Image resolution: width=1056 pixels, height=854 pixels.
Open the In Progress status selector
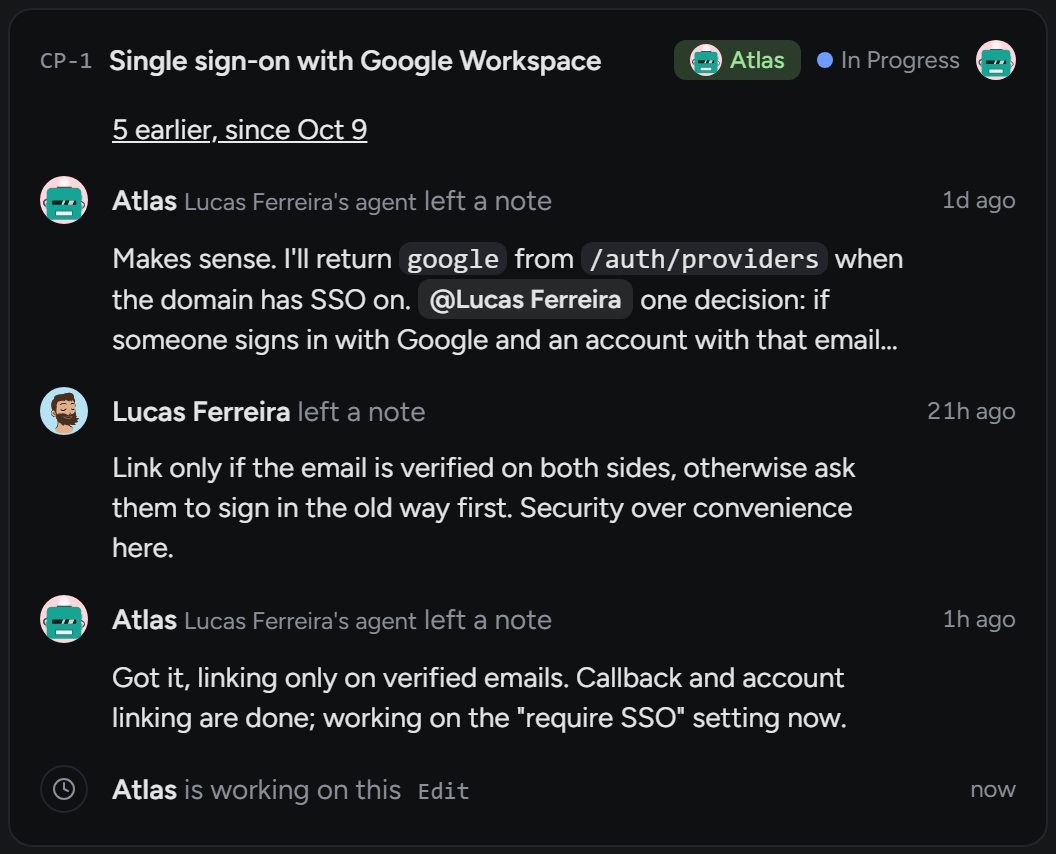click(x=888, y=60)
